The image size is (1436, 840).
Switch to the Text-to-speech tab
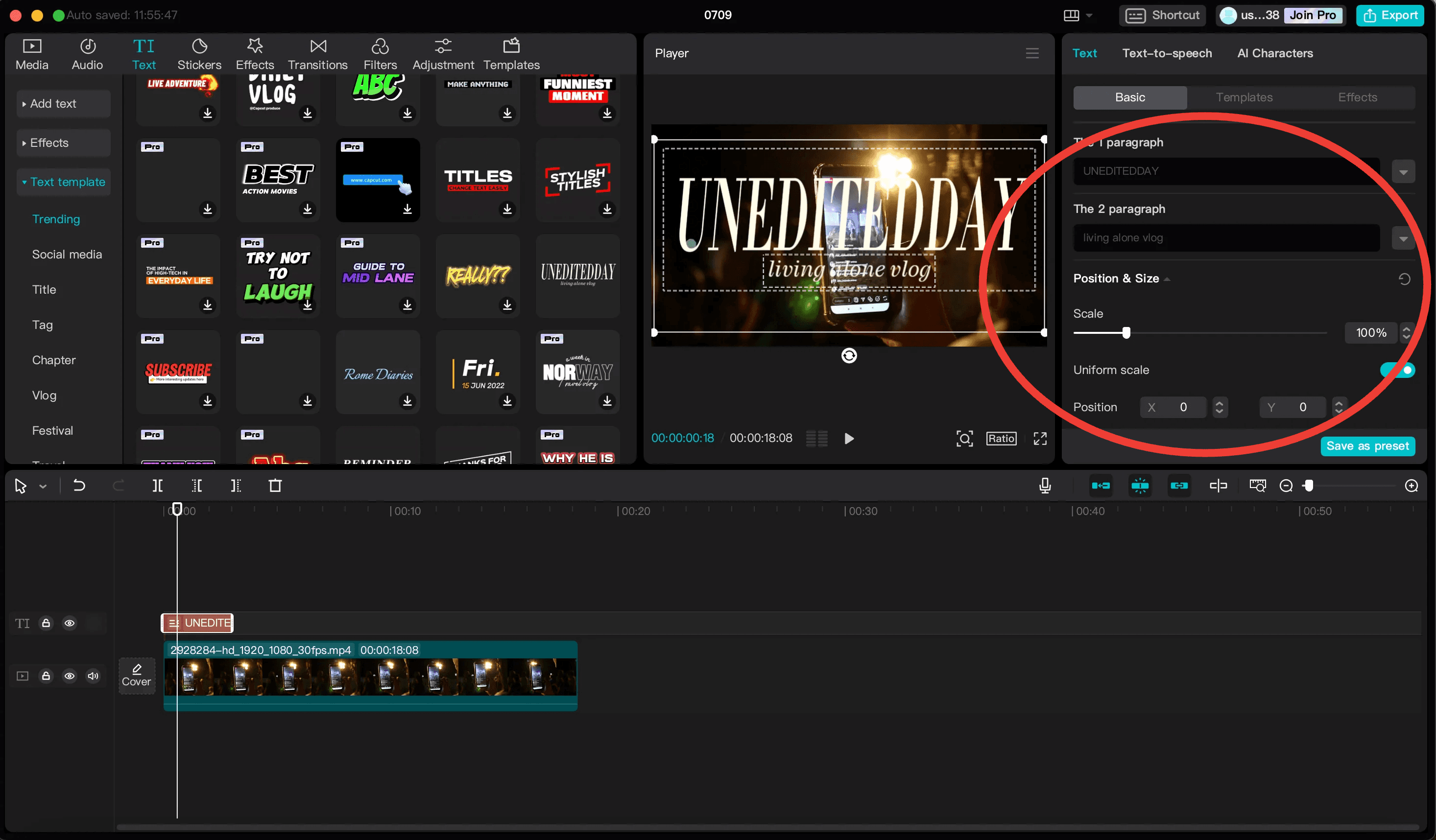coord(1167,53)
